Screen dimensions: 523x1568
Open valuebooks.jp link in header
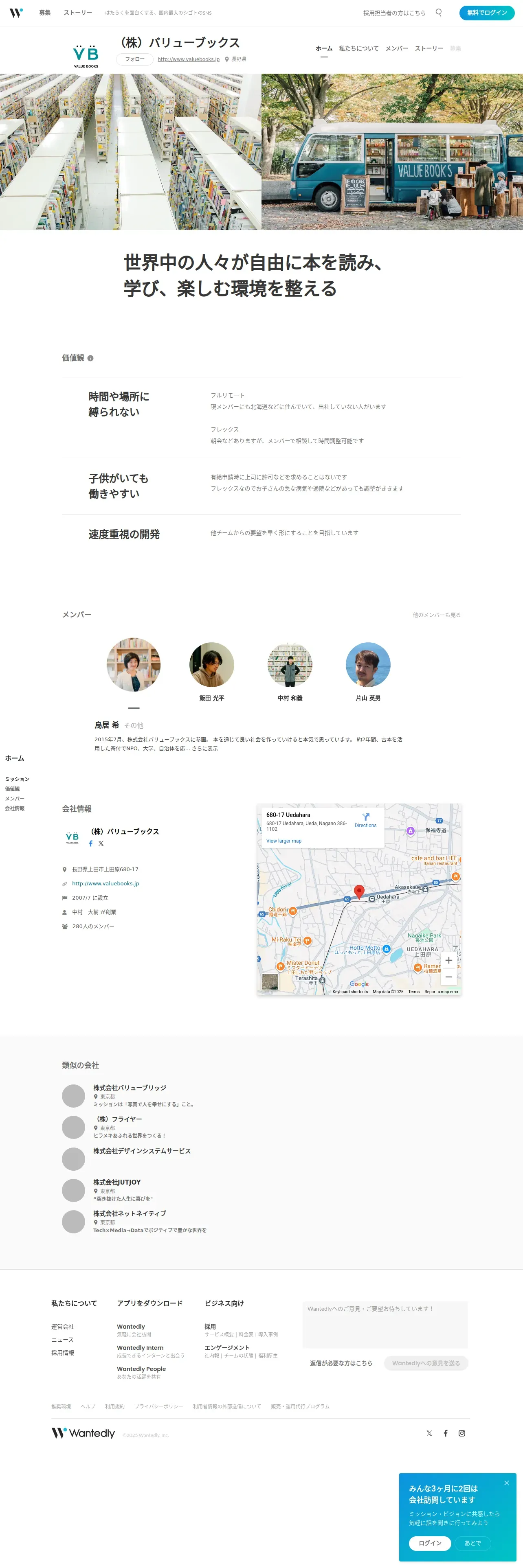[189, 59]
